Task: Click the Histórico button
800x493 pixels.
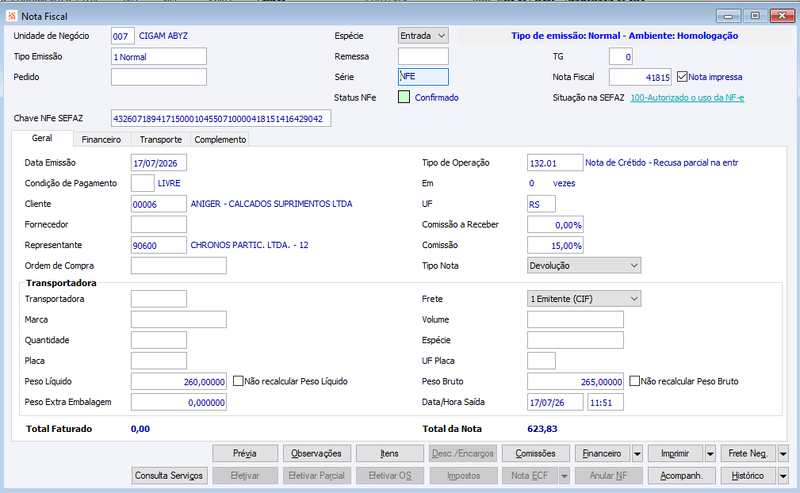Action: pos(748,475)
